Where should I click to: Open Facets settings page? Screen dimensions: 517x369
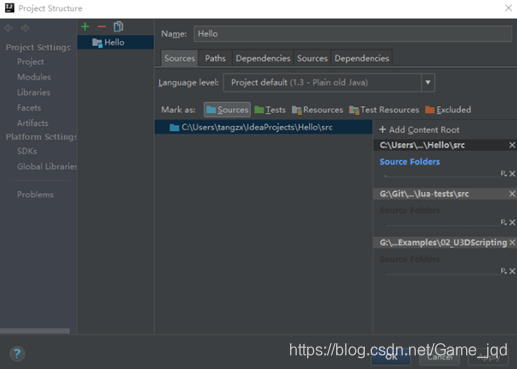(29, 108)
